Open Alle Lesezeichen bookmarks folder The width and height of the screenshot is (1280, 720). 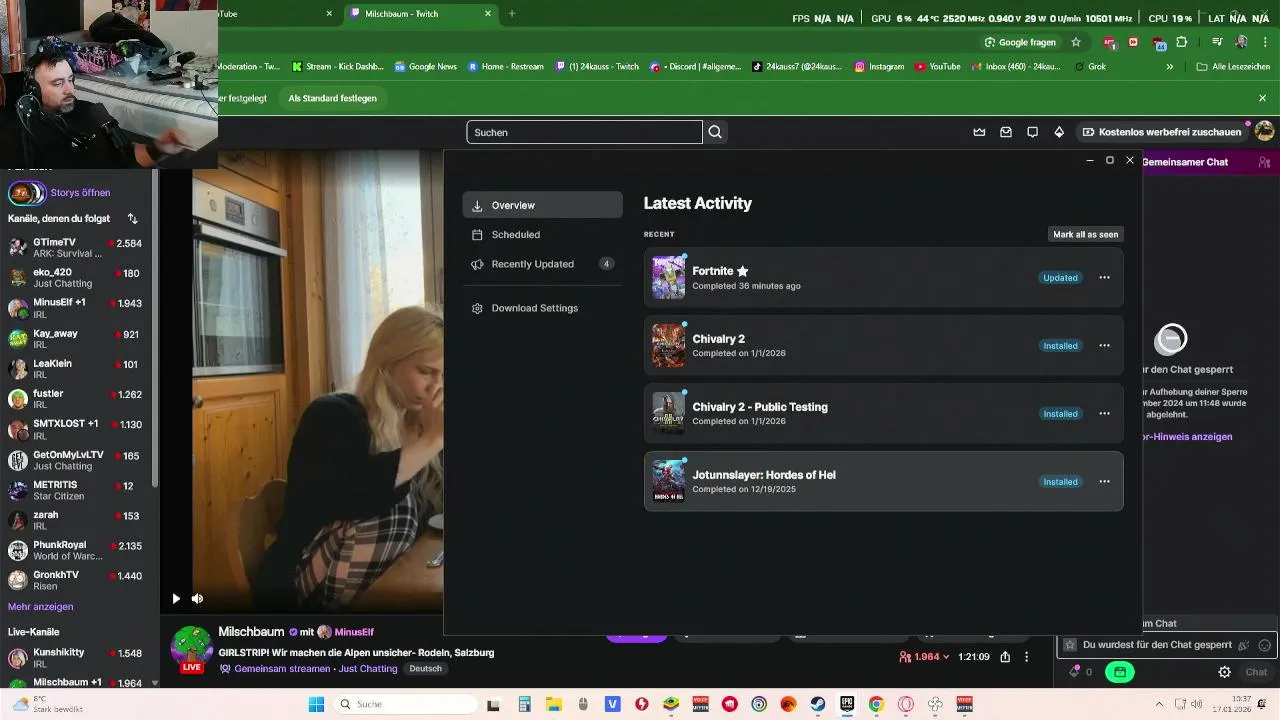point(1232,67)
